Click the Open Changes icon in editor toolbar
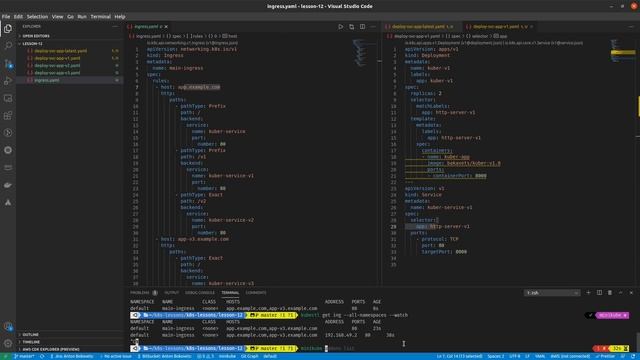This screenshot has height=360, width=640. pyautogui.click(x=351, y=27)
